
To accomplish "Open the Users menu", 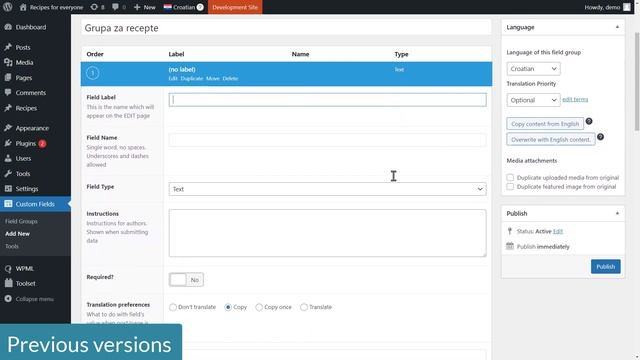I will [23, 158].
